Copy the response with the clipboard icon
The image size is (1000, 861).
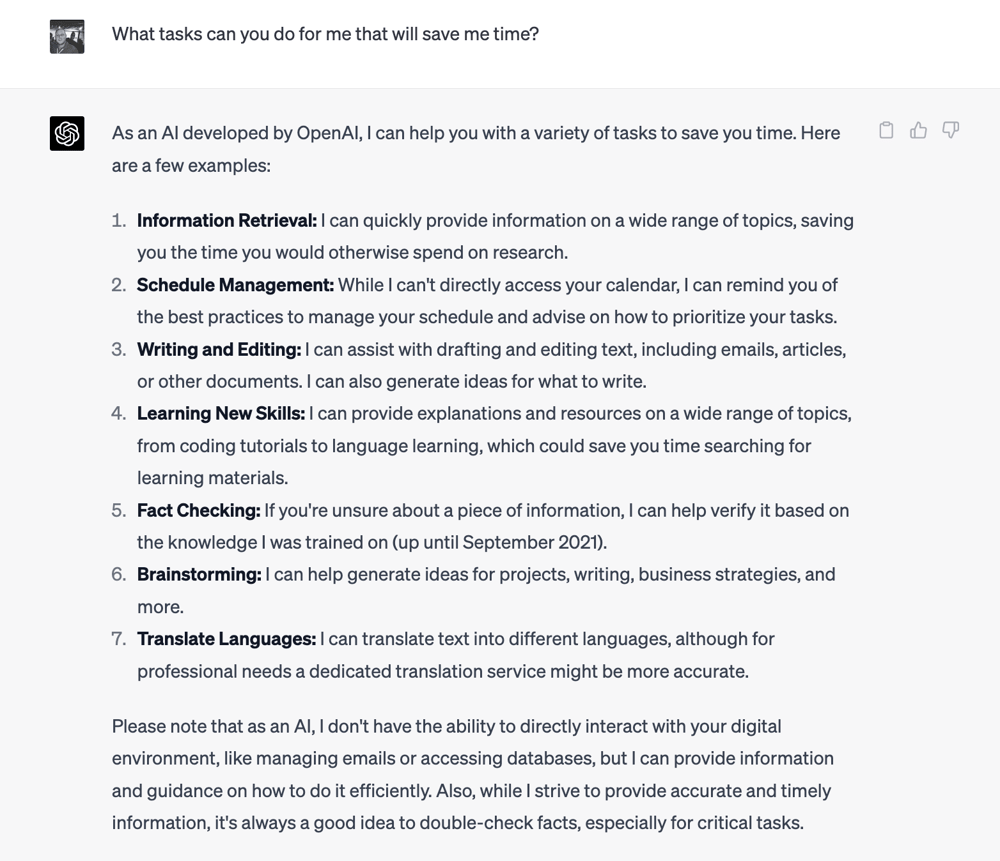tap(886, 130)
